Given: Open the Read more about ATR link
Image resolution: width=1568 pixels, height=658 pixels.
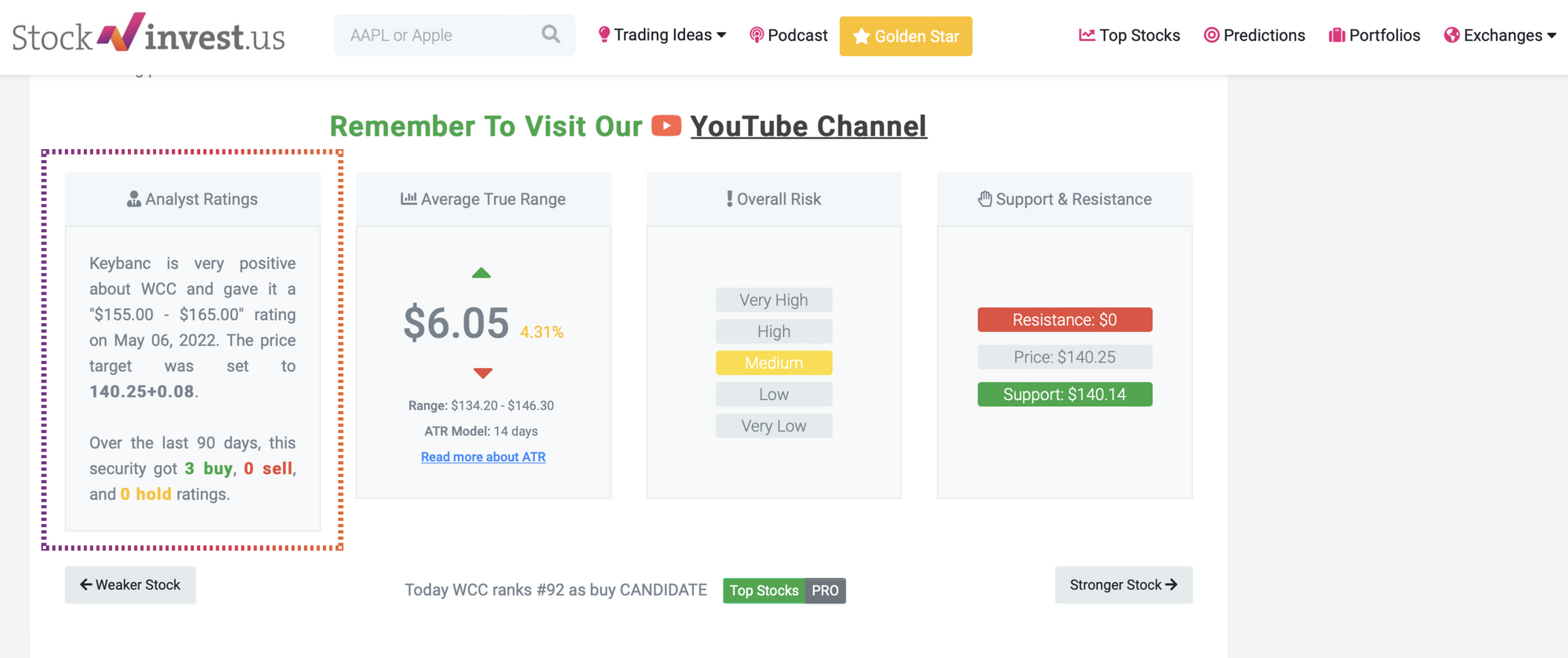Looking at the screenshot, I should point(483,457).
